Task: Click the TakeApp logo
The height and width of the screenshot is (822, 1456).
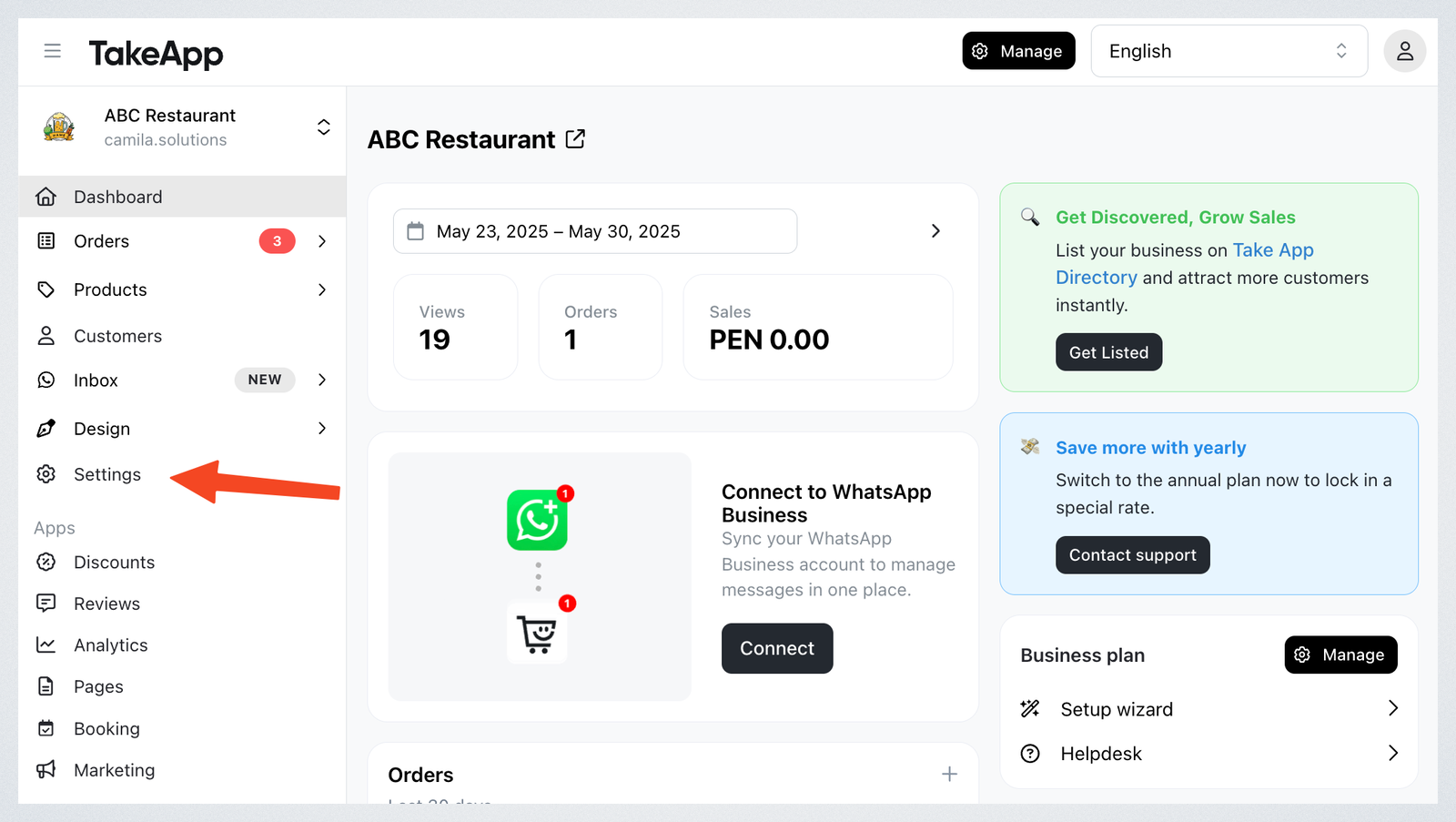Action: click(x=156, y=54)
